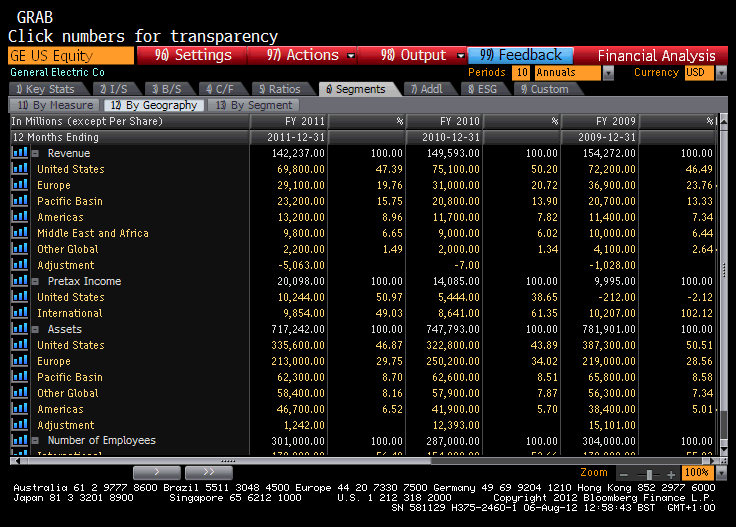
Task: Open chart icon for Revenue Other Global row
Action: point(20,248)
